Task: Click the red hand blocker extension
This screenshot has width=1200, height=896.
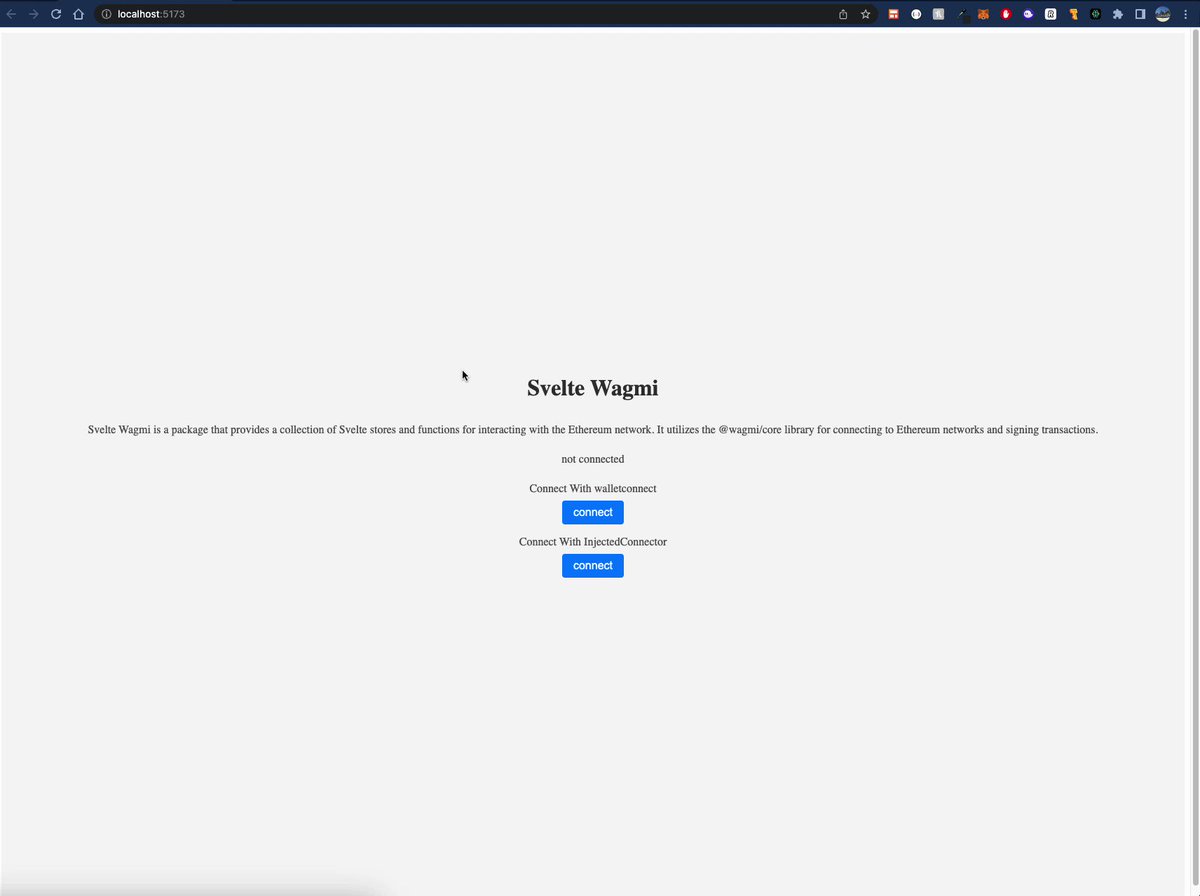Action: click(x=1006, y=14)
